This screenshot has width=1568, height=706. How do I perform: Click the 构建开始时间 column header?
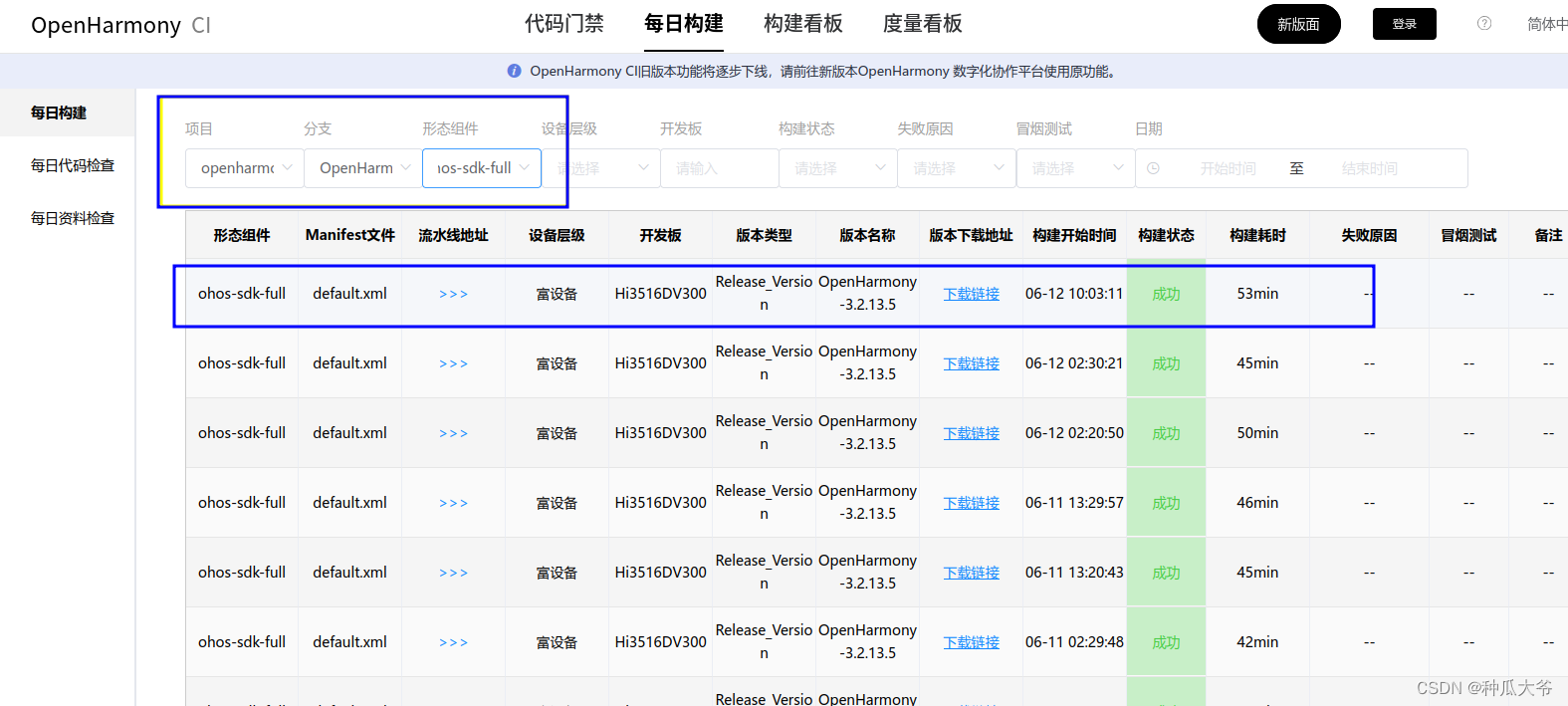click(x=1074, y=235)
